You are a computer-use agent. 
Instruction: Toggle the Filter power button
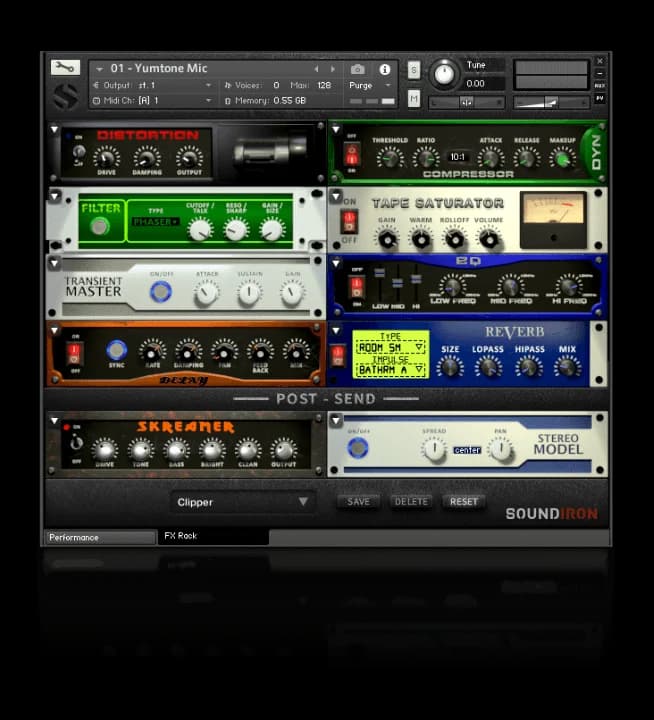click(100, 226)
